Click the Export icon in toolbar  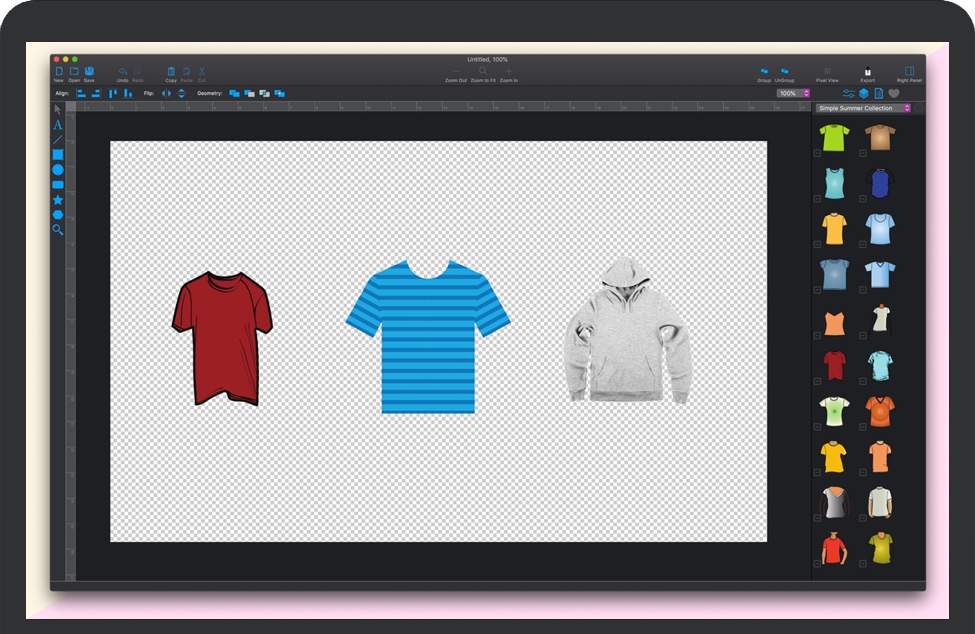(x=867, y=72)
